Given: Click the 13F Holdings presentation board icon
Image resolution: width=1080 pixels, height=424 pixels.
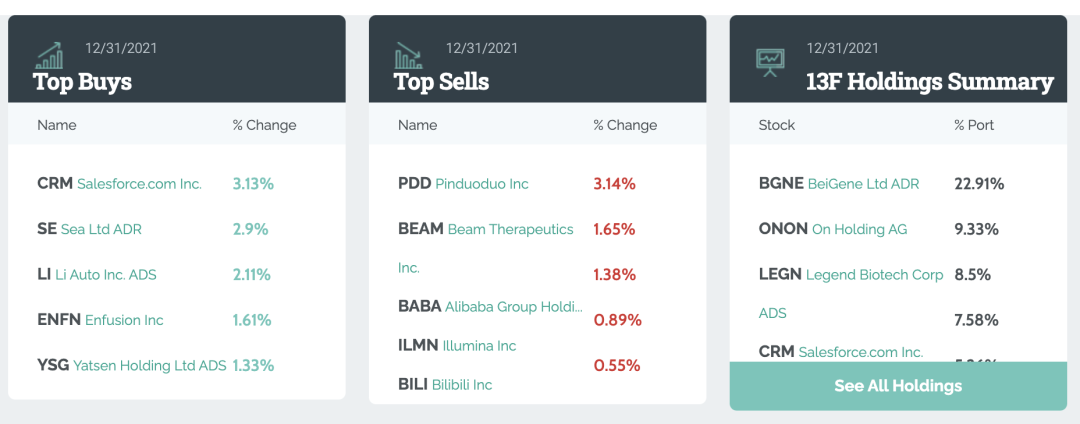Looking at the screenshot, I should [x=770, y=61].
